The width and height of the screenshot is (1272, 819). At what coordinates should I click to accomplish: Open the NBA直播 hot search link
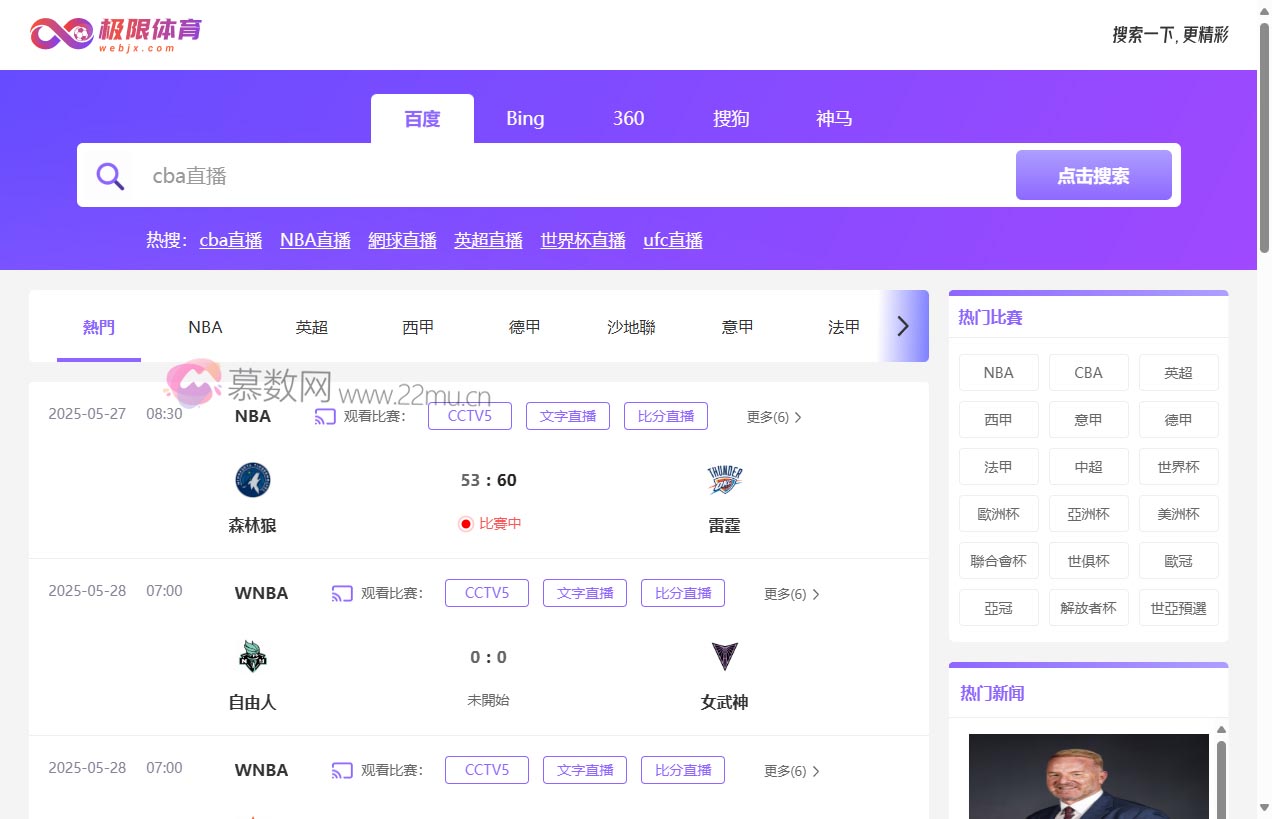[x=315, y=240]
